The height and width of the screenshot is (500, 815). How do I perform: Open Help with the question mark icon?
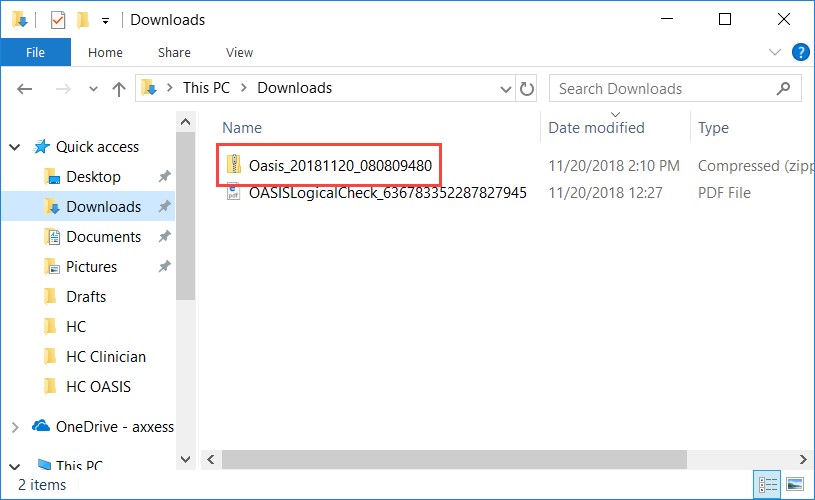800,52
